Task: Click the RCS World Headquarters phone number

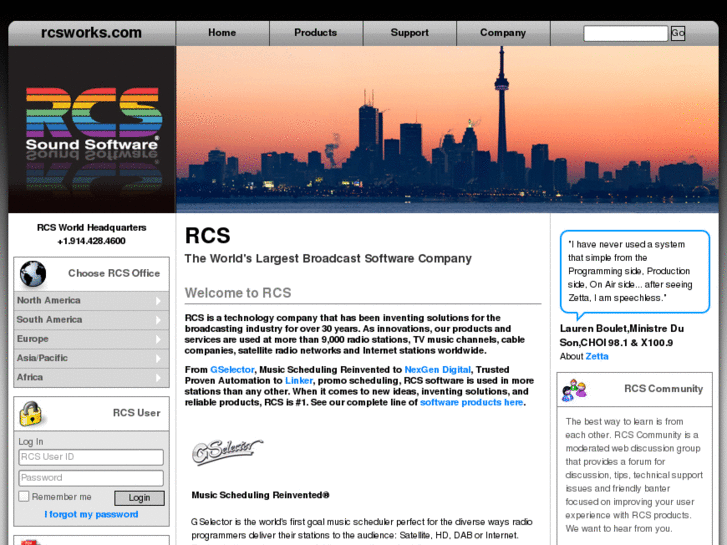Action: click(91, 241)
